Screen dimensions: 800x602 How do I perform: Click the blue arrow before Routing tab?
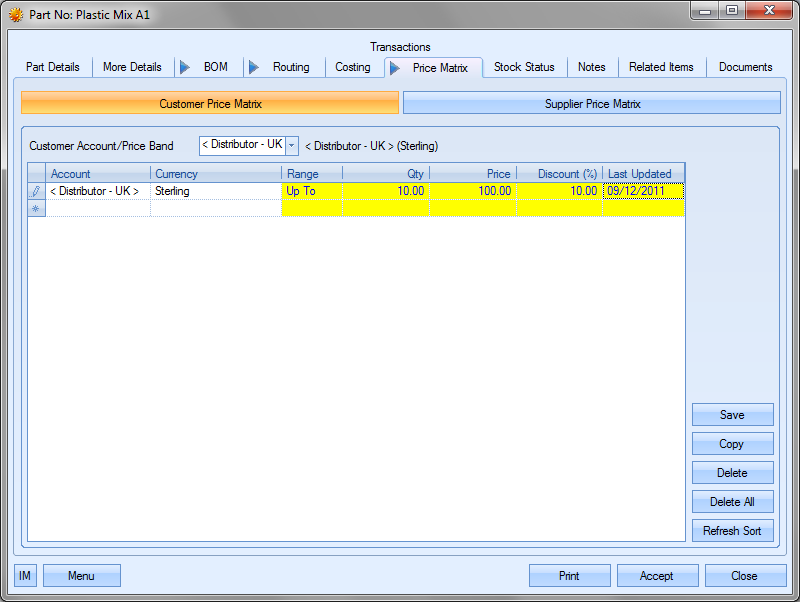click(x=254, y=67)
